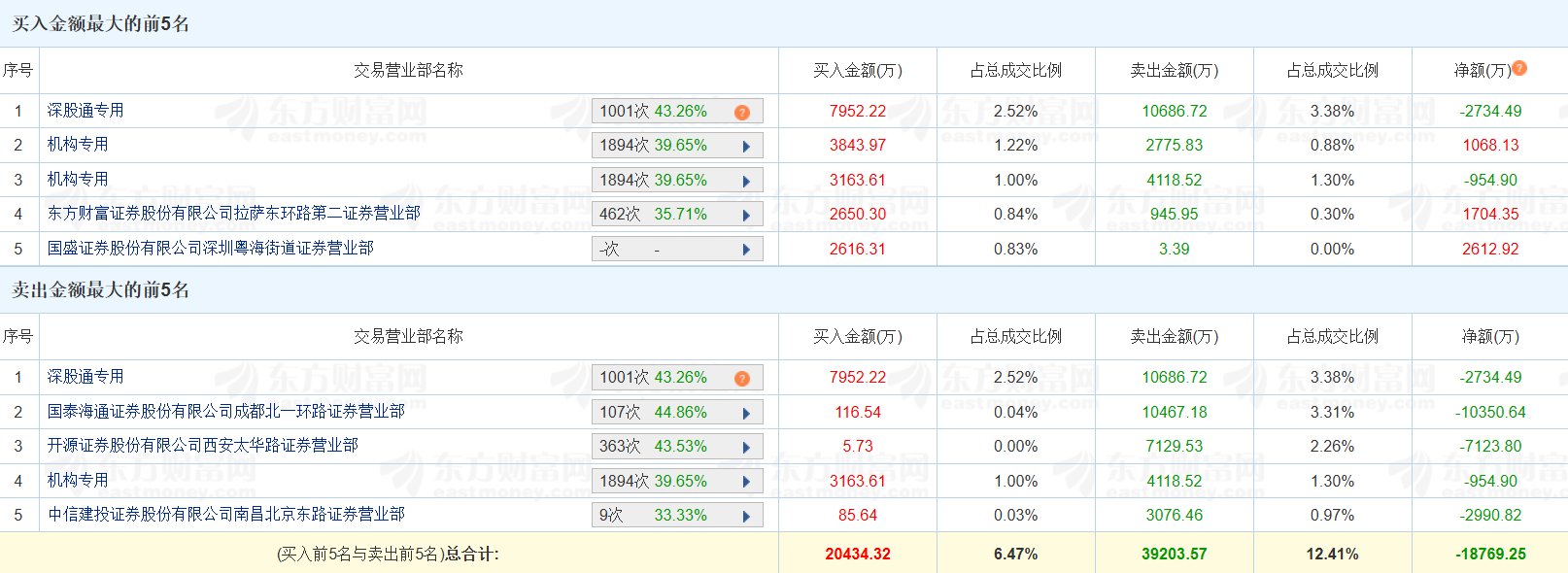Open 东方财富证券拉萨东环路第二证券营业部 link
The image size is (1568, 573).
233,214
